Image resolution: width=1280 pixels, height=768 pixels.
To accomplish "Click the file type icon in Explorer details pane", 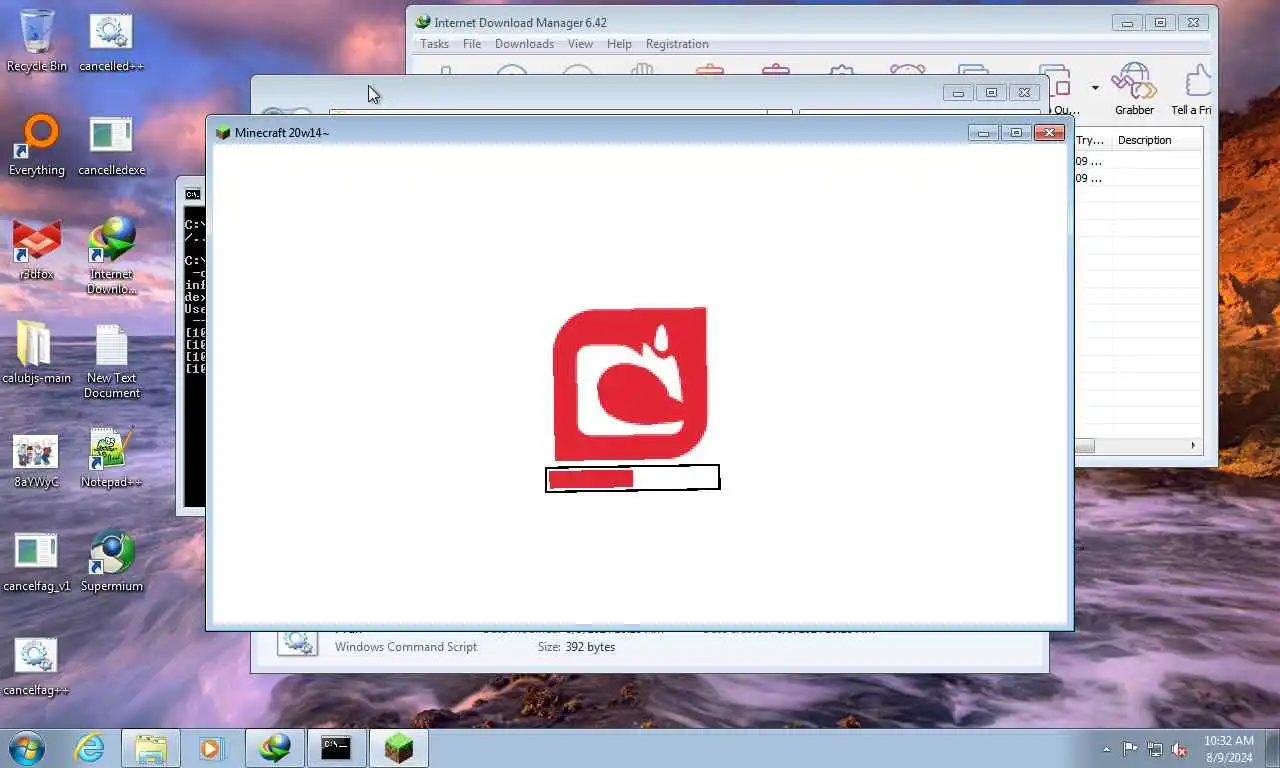I will tap(297, 641).
